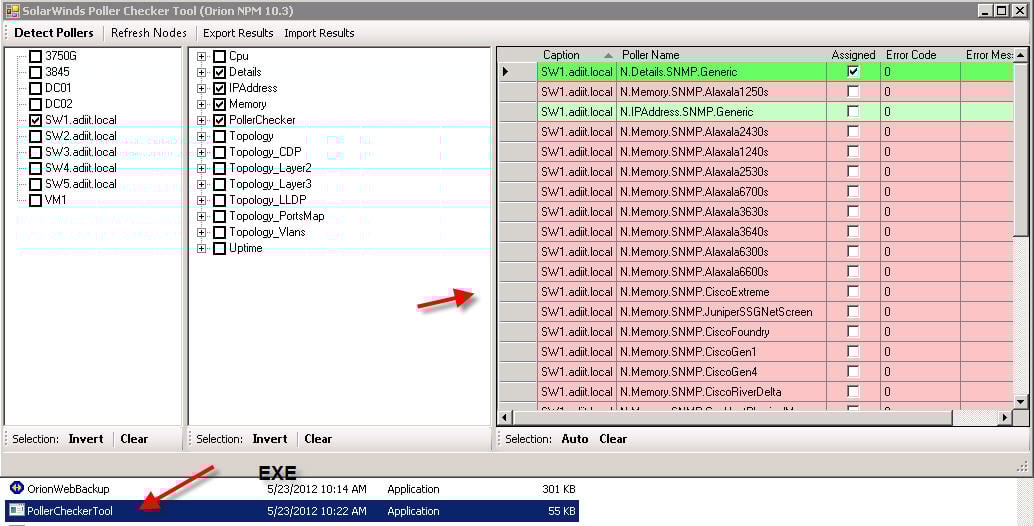The width and height of the screenshot is (1034, 526).
Task: Expand the Topology_LLDP tree node
Action: click(x=202, y=200)
